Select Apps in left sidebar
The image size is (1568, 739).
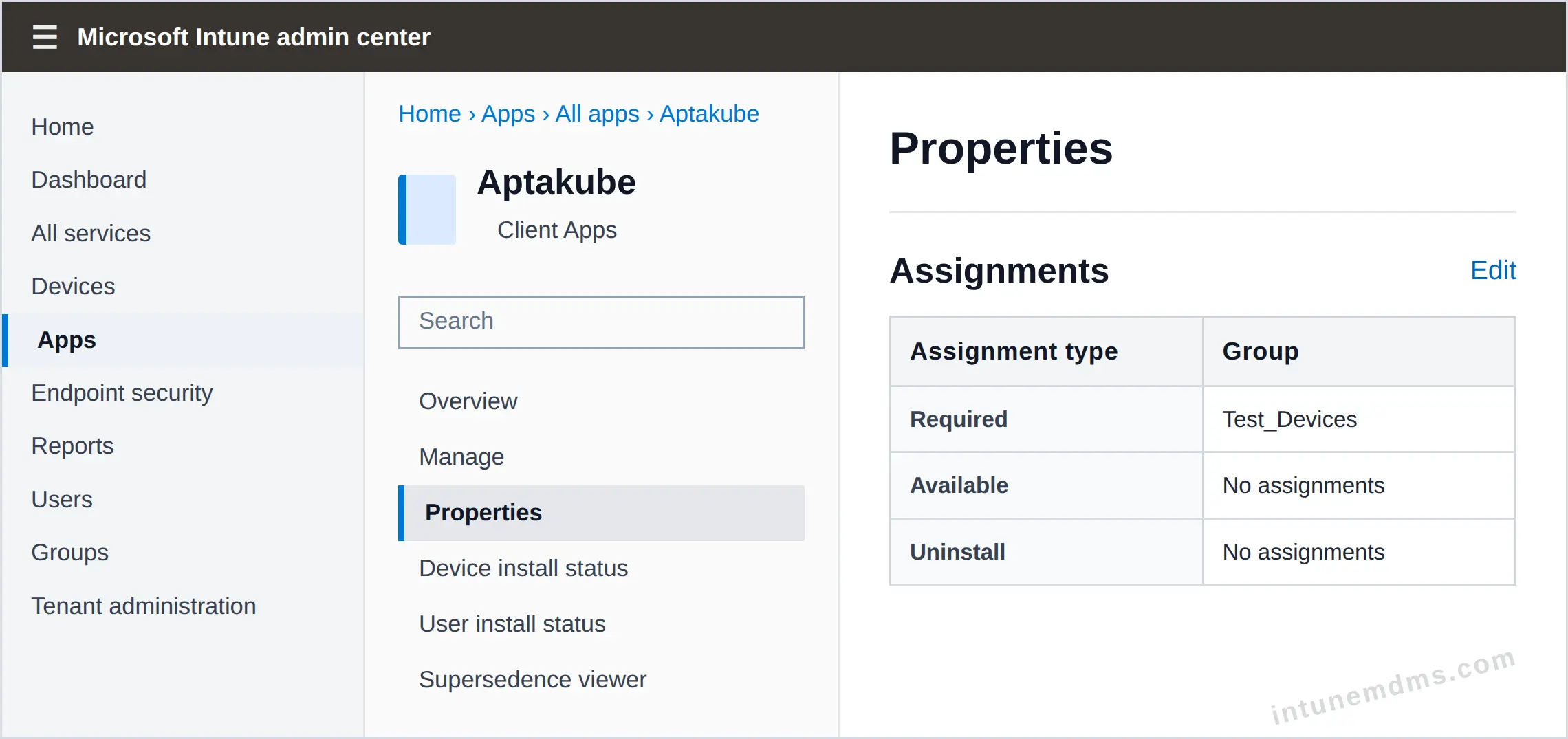pos(183,340)
